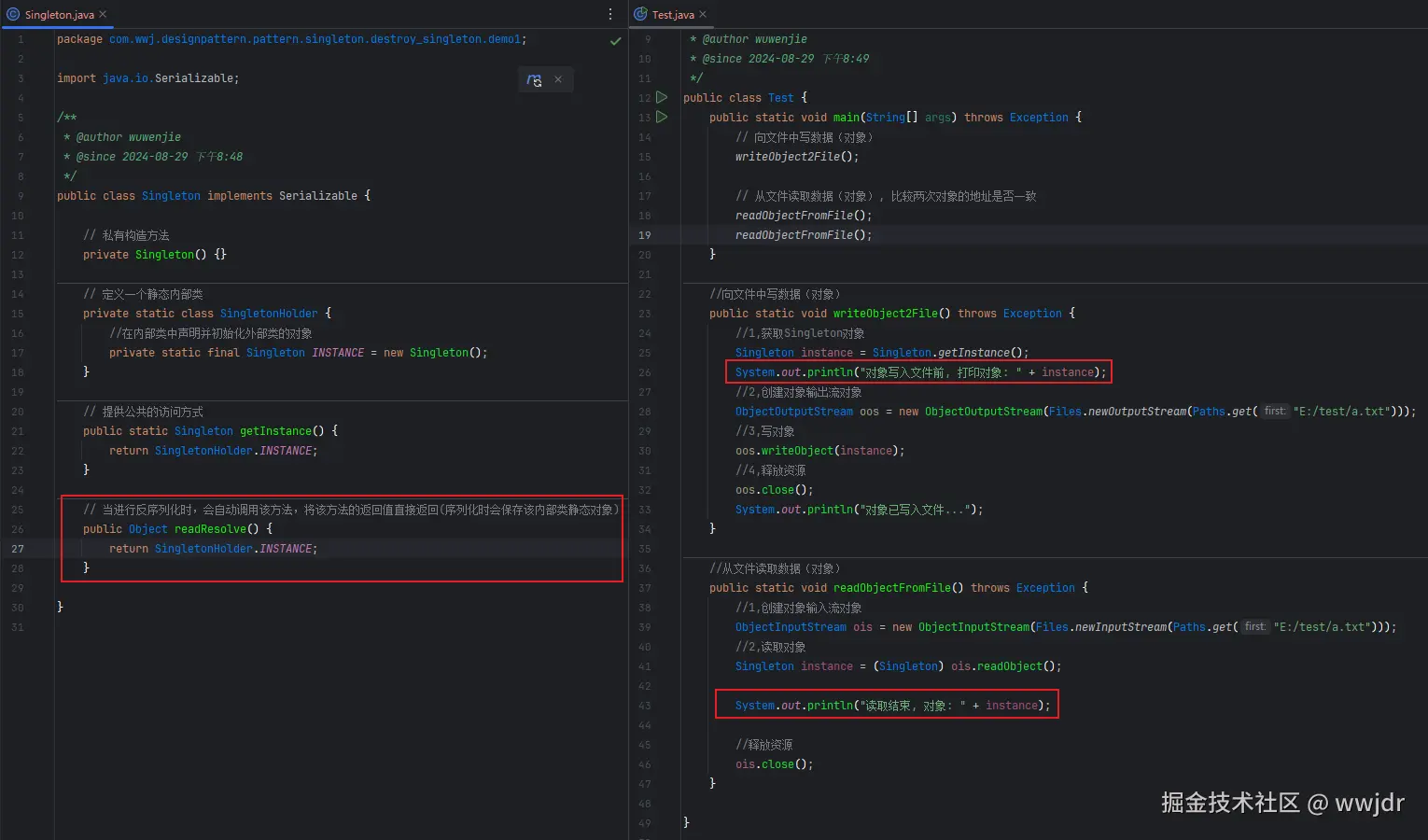Run main method using gutter arrow on line 13
Image resolution: width=1428 pixels, height=840 pixels.
(662, 117)
